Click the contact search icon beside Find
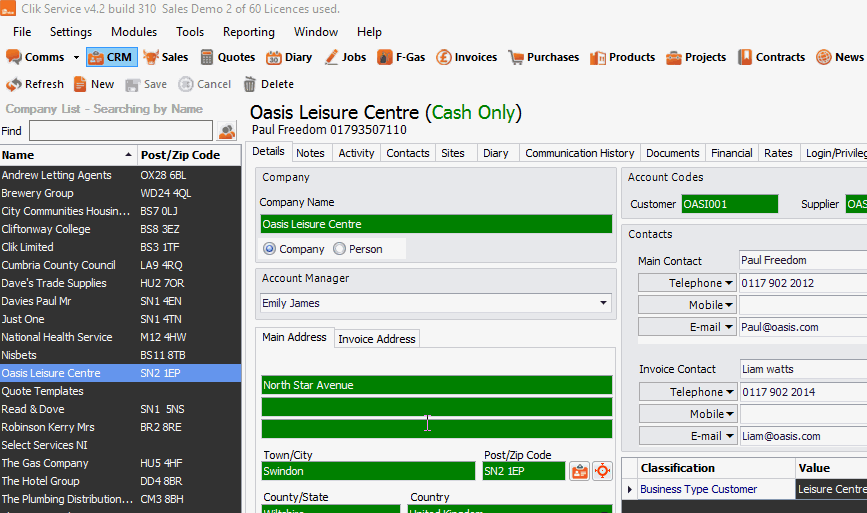The image size is (867, 513). tap(227, 131)
